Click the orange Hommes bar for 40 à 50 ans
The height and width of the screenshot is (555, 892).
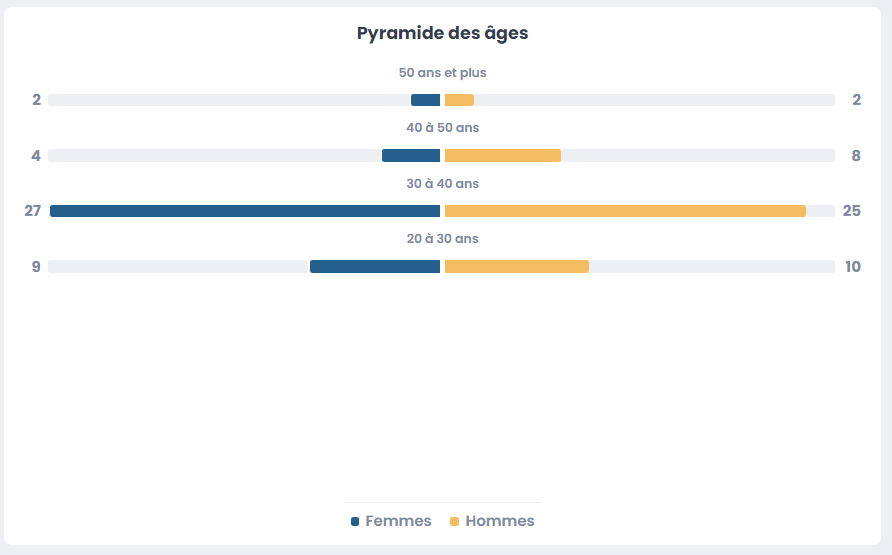coord(502,155)
